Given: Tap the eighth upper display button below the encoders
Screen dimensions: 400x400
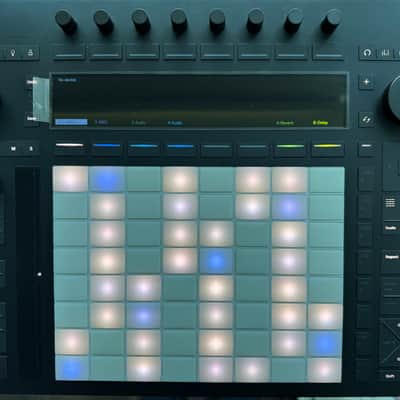Looking at the screenshot, I should [328, 53].
